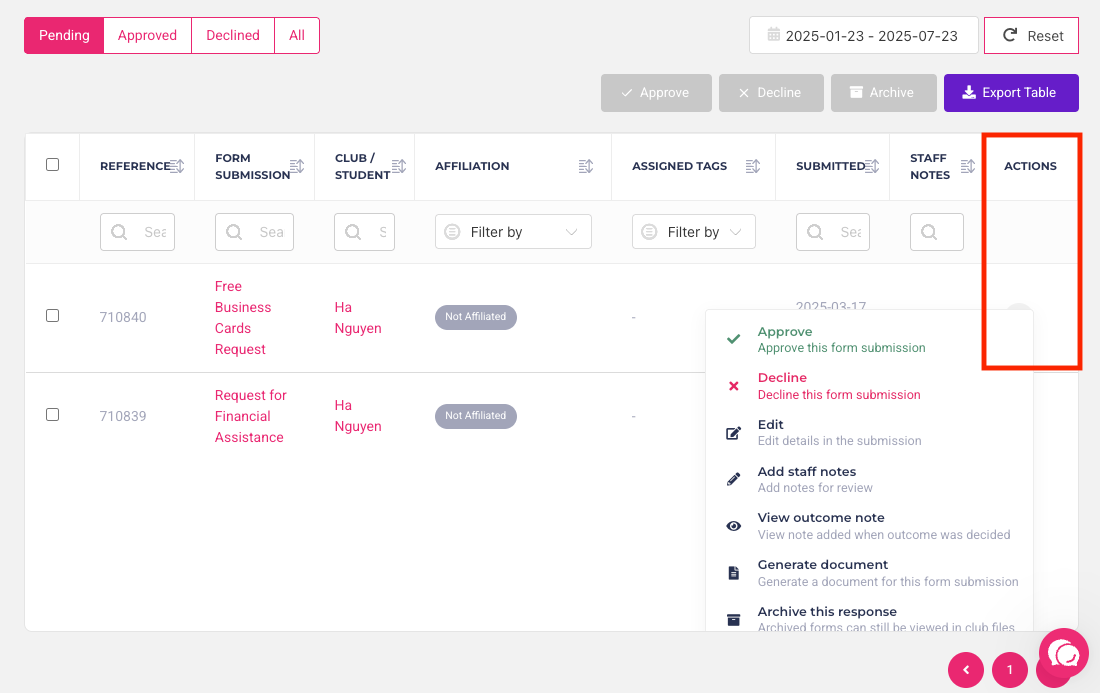Choose View outcome note menu item
This screenshot has width=1100, height=693.
coord(869,526)
